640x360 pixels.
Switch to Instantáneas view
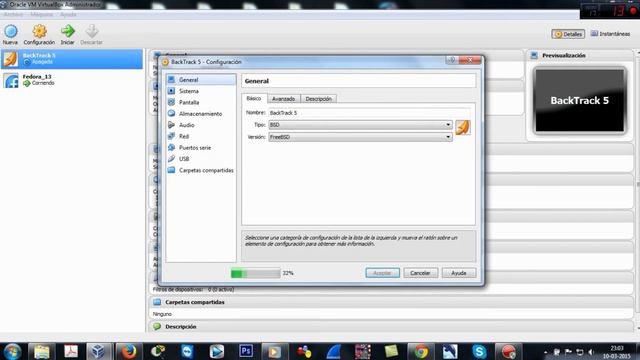click(x=610, y=34)
